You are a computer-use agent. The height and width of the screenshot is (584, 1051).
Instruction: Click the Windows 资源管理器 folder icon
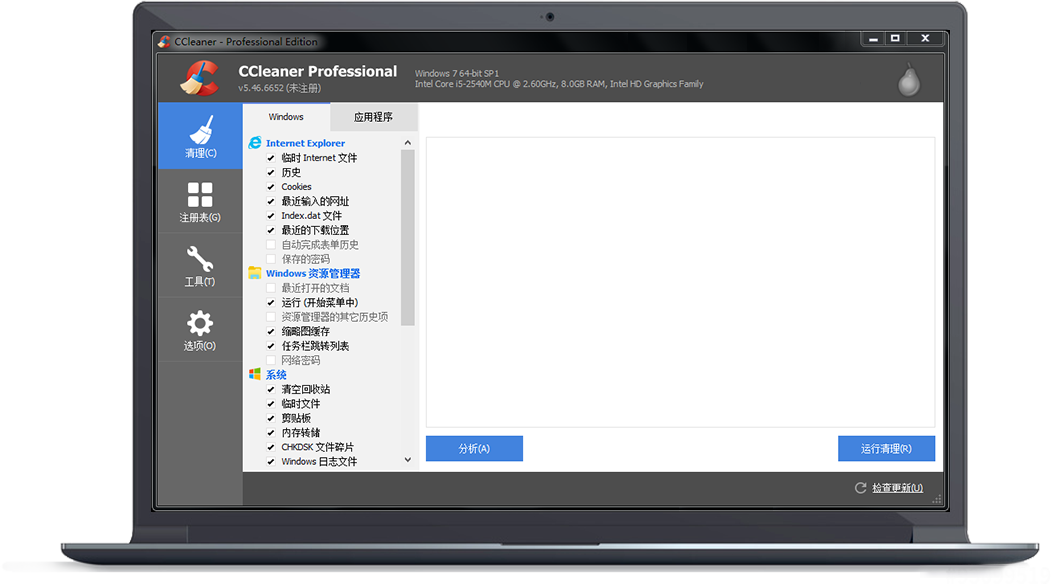coord(254,273)
